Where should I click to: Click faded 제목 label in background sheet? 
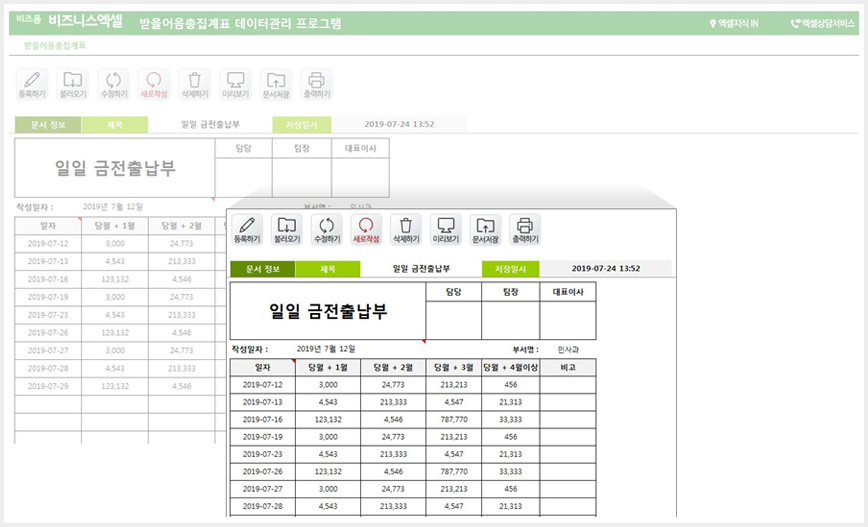[x=115, y=125]
